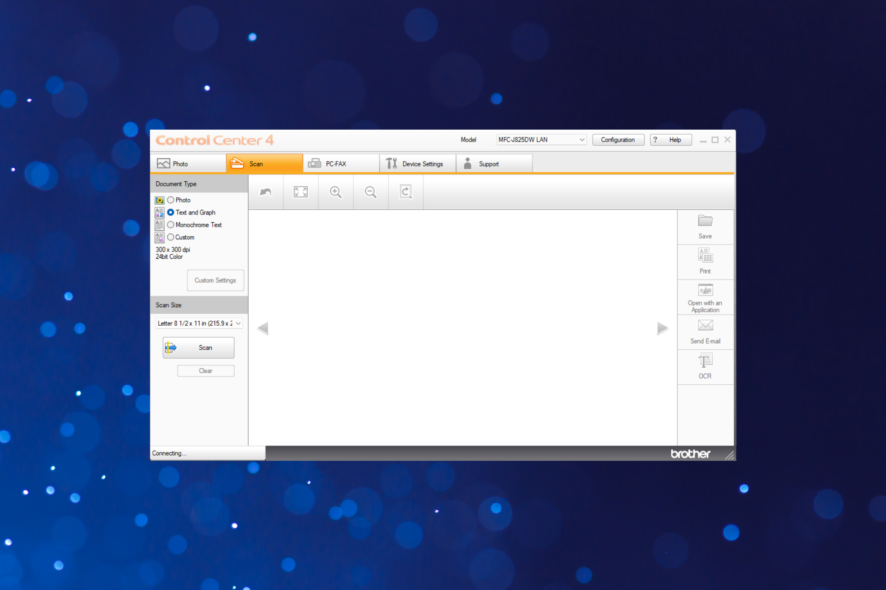Start scanning with the Scan button
The height and width of the screenshot is (590, 886).
coord(198,348)
